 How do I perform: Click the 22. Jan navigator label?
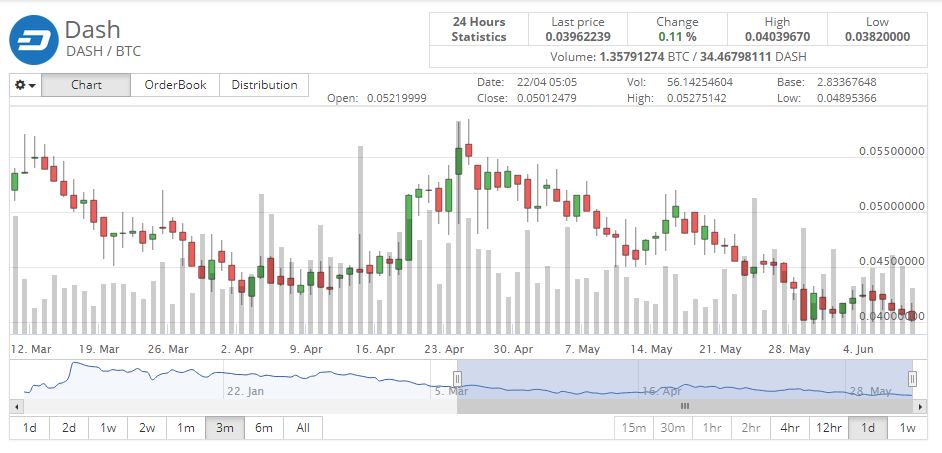point(246,391)
